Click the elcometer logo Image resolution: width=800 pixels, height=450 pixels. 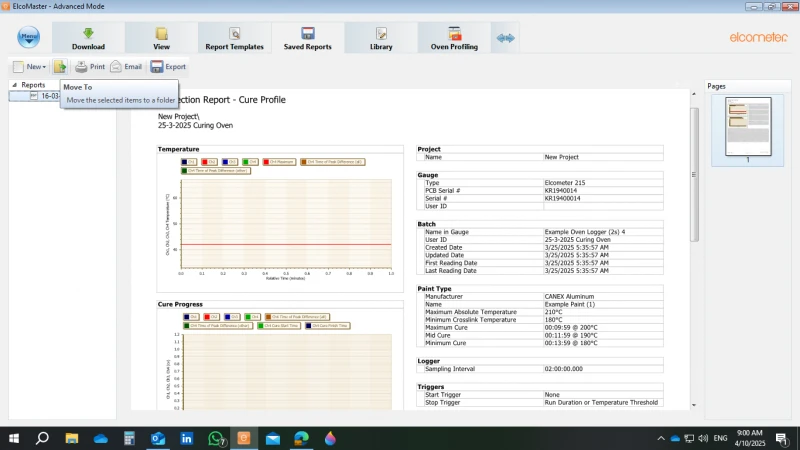pyautogui.click(x=758, y=37)
